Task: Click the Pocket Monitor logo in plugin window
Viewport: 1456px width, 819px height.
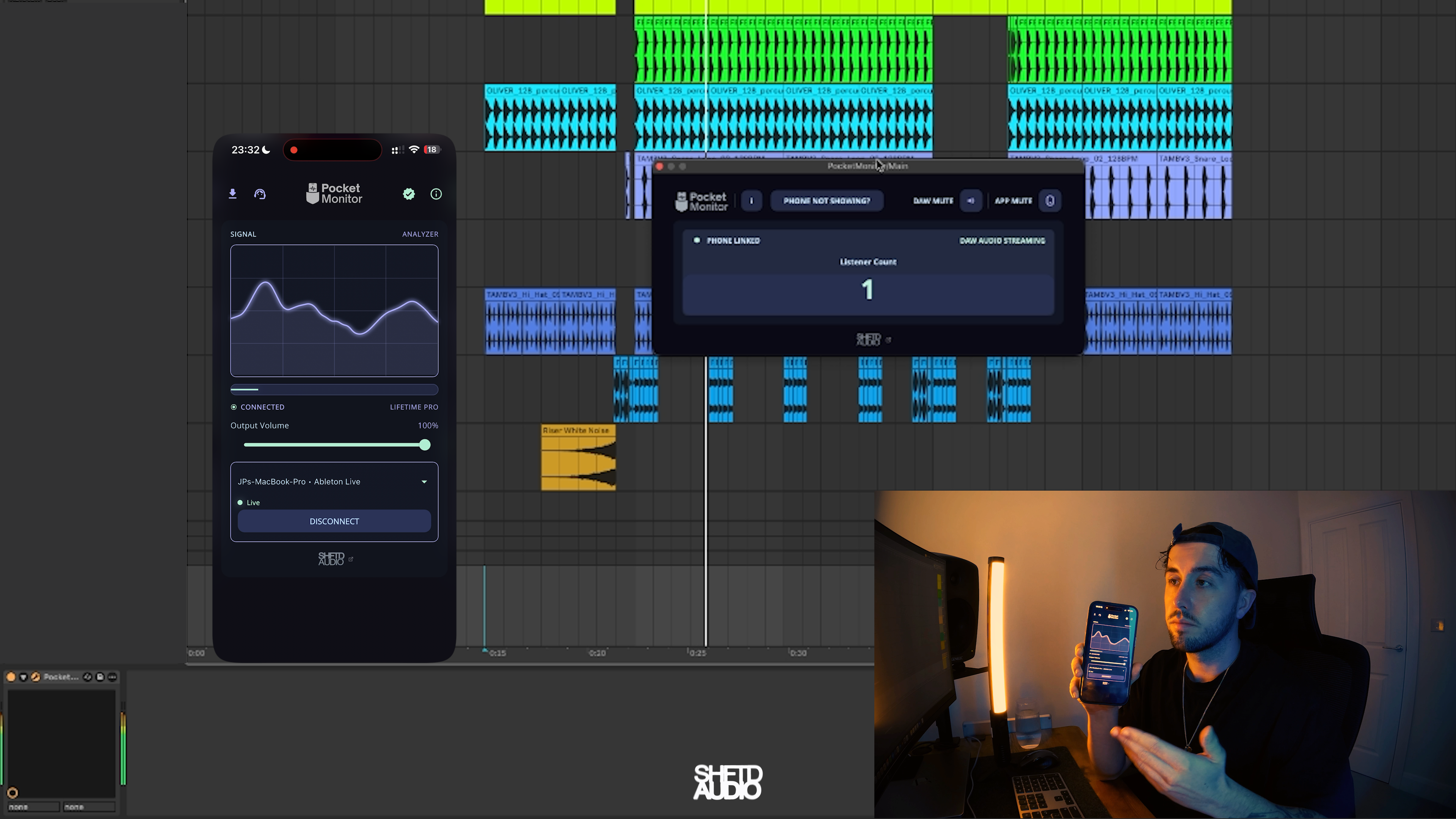Action: coord(701,201)
